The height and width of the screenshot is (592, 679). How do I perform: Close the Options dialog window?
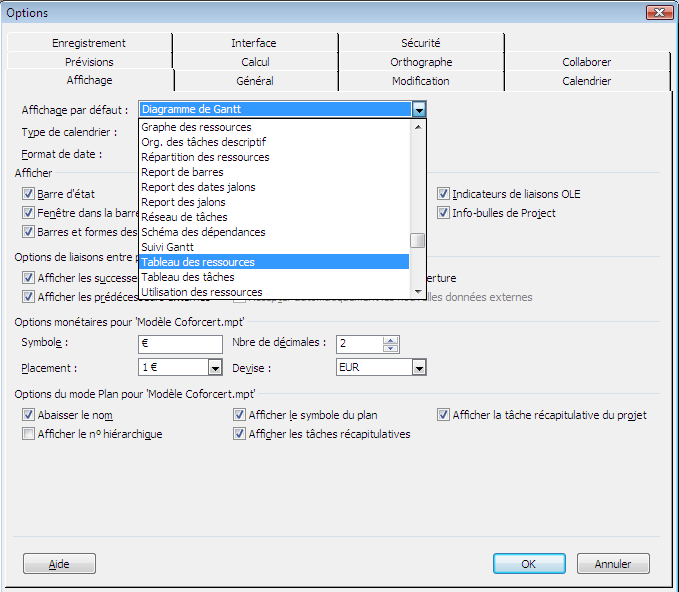click(658, 12)
